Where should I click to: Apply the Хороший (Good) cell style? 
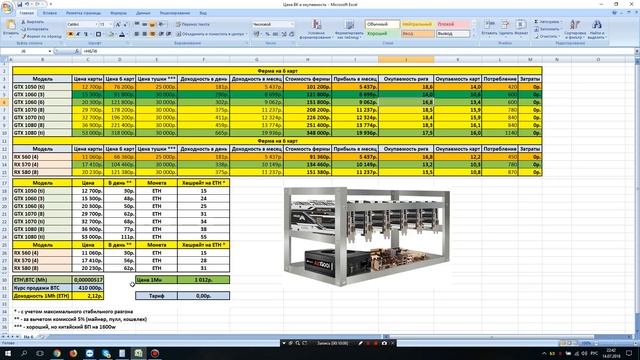[382, 34]
